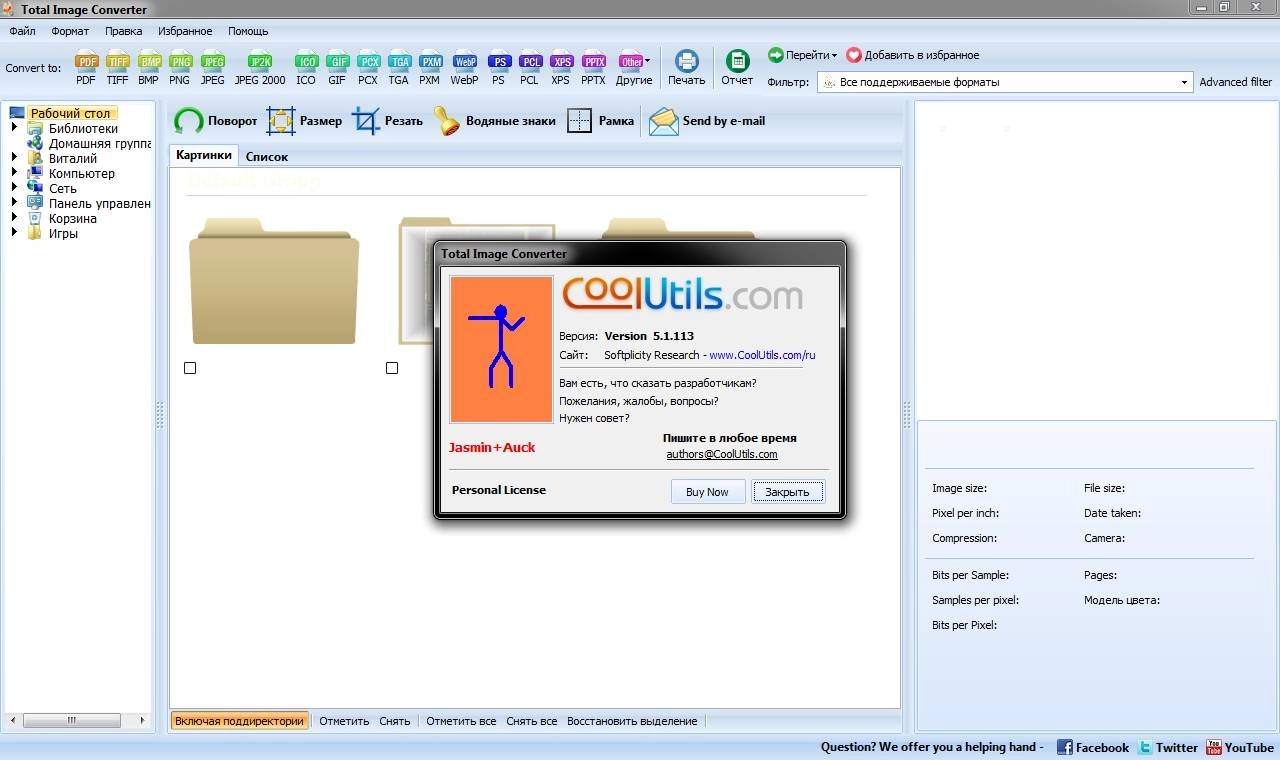Click Снять все to uncheck all

coord(532,721)
